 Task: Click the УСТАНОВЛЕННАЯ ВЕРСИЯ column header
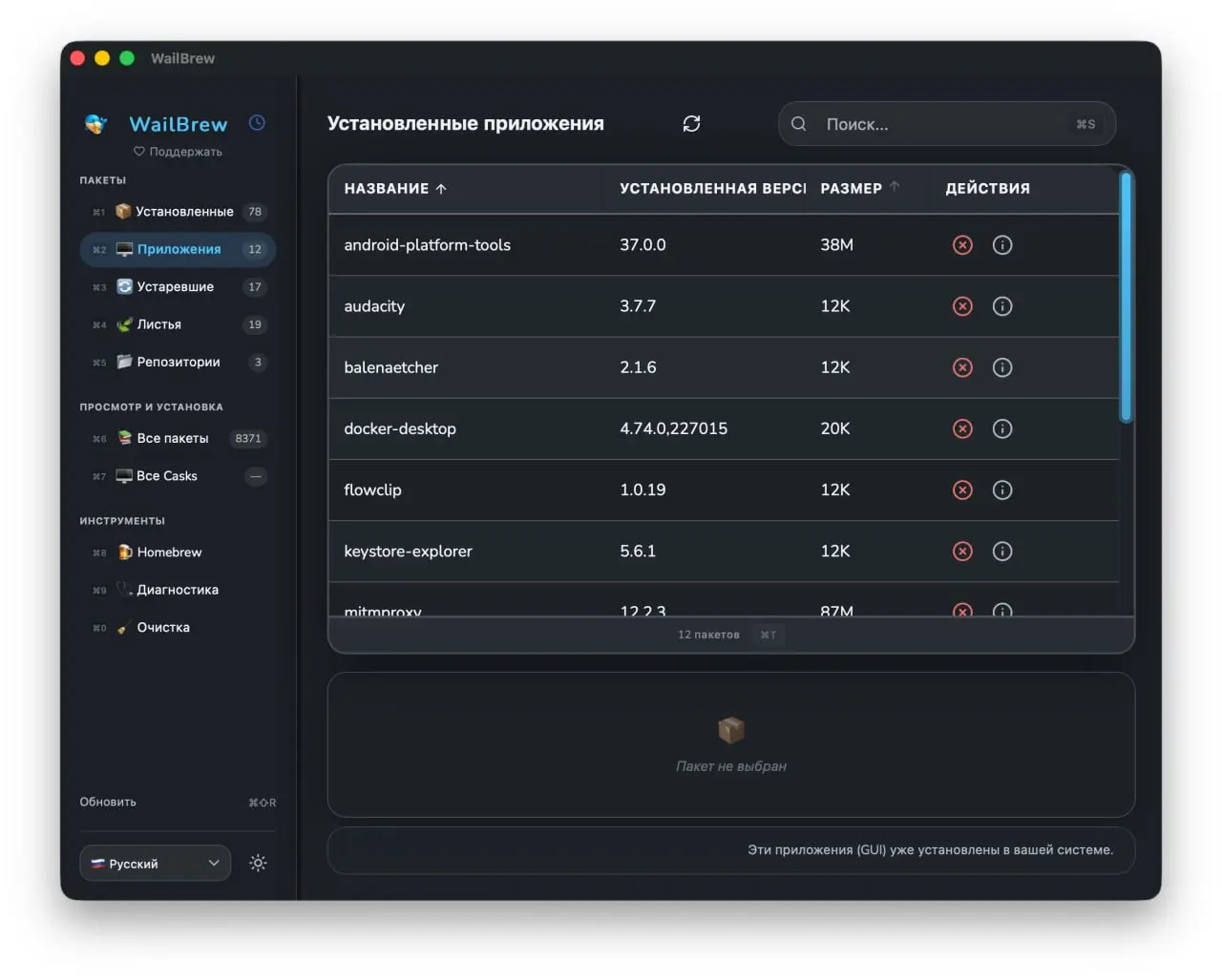click(712, 188)
